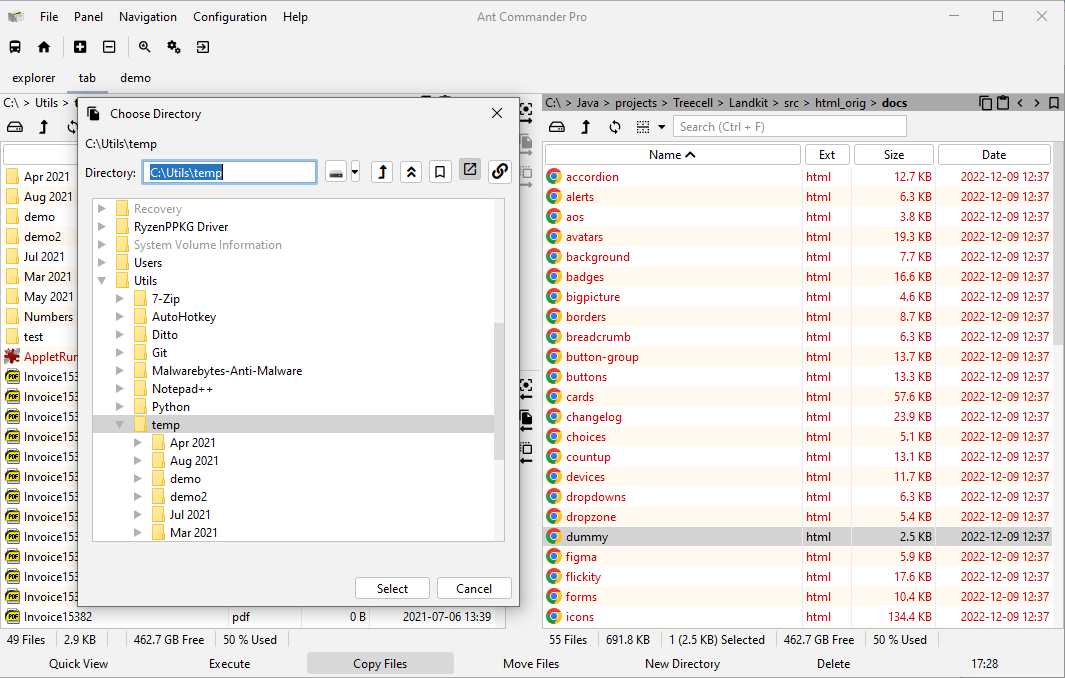Click the exit arrow icon in toolbar
Image resolution: width=1065 pixels, height=678 pixels.
[x=202, y=47]
